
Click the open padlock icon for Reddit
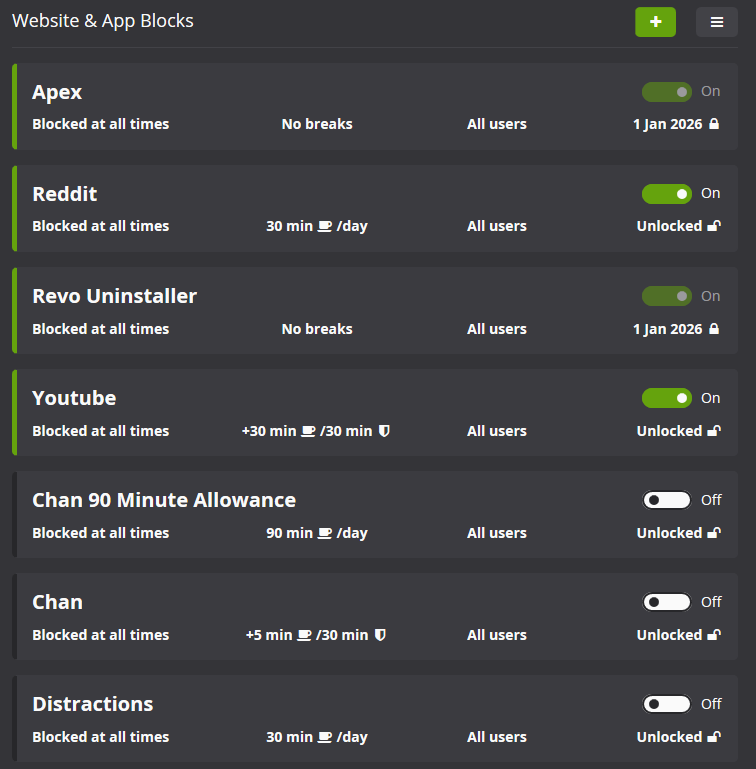[x=714, y=226]
